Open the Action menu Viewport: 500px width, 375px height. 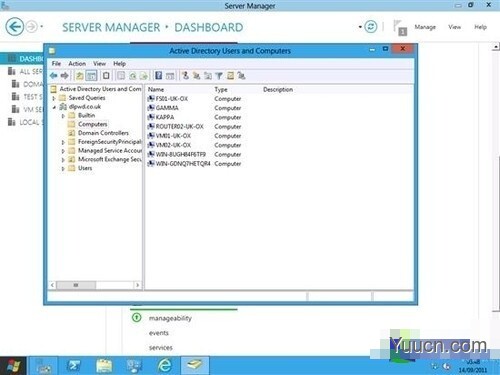pos(77,63)
